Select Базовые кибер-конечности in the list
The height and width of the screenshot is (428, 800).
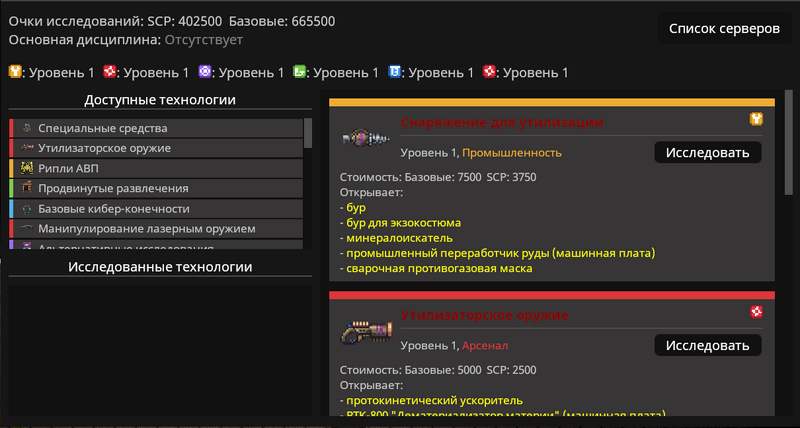(x=156, y=209)
